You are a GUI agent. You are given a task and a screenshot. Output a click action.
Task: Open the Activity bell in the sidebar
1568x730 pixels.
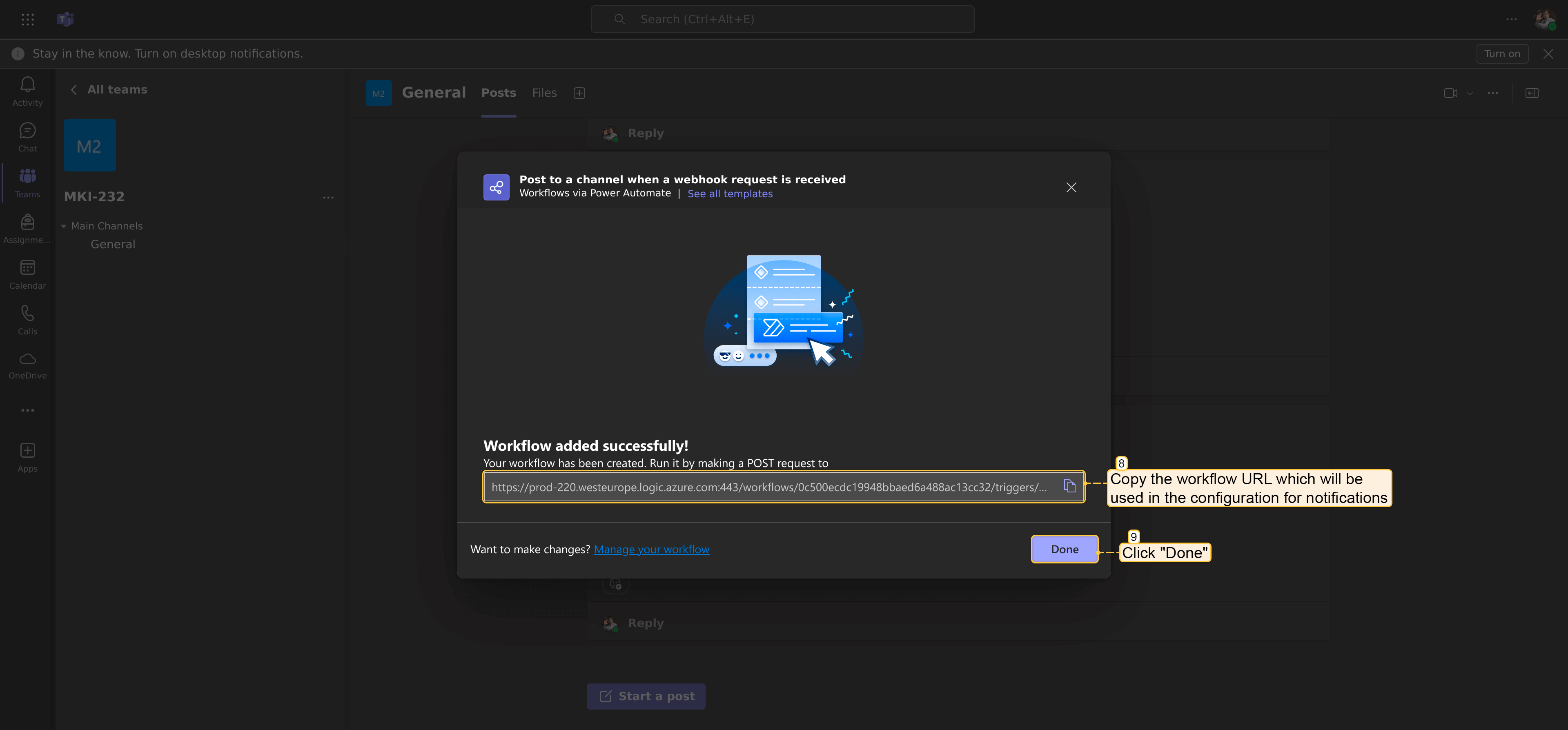click(27, 91)
